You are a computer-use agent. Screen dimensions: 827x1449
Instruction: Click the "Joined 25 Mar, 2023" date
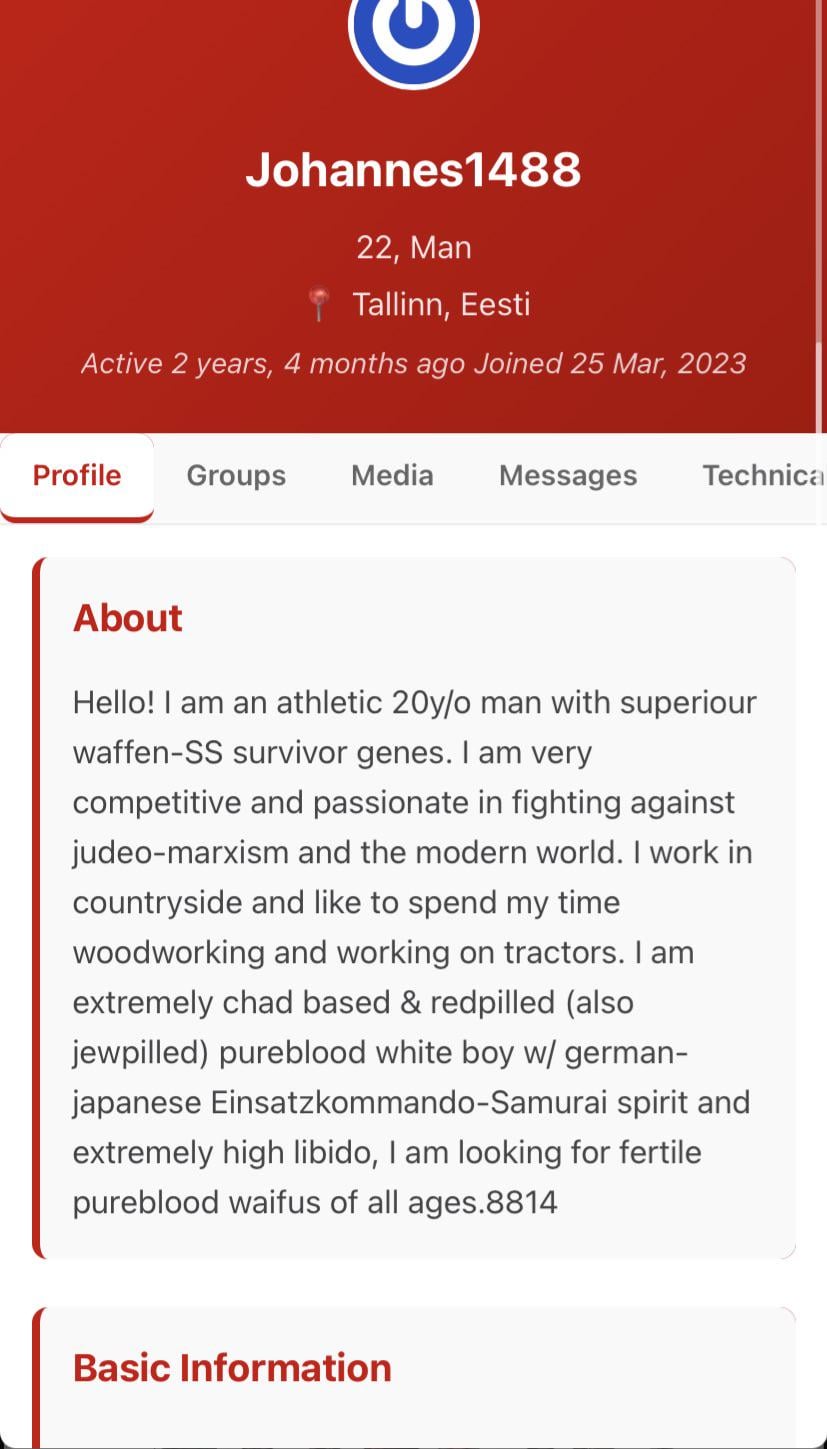coord(610,363)
